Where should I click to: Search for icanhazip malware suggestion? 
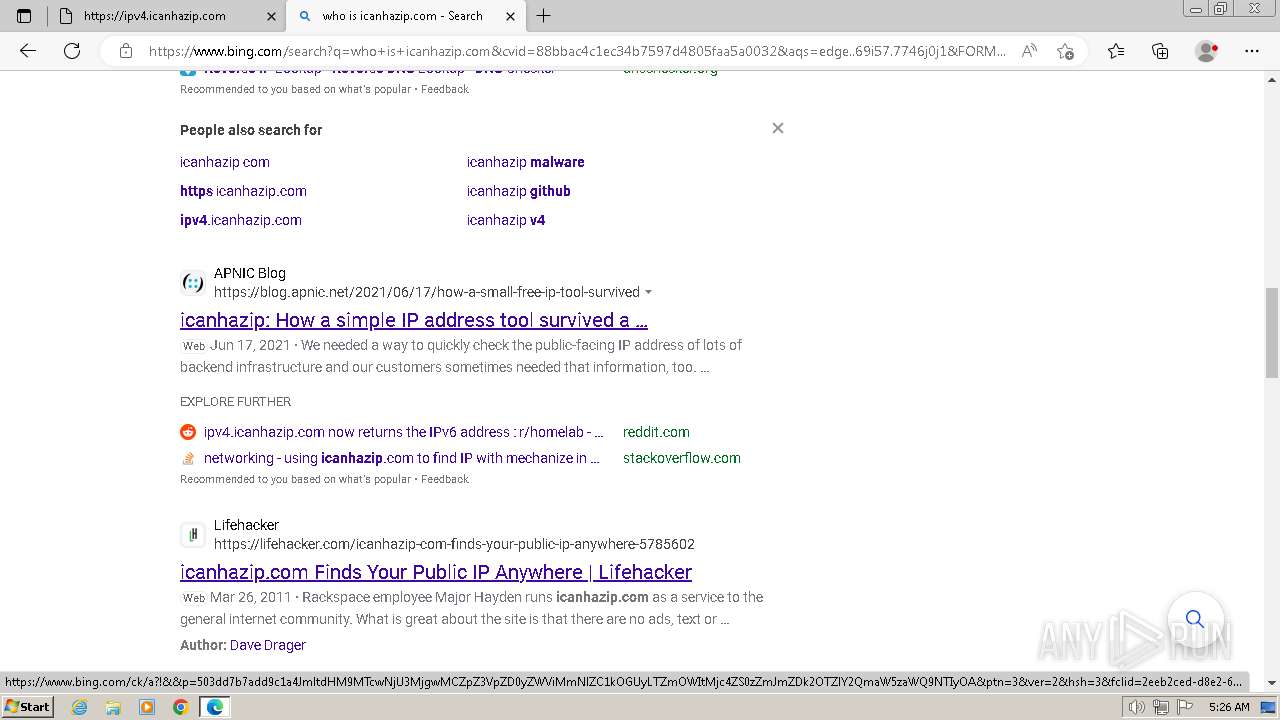tap(526, 162)
